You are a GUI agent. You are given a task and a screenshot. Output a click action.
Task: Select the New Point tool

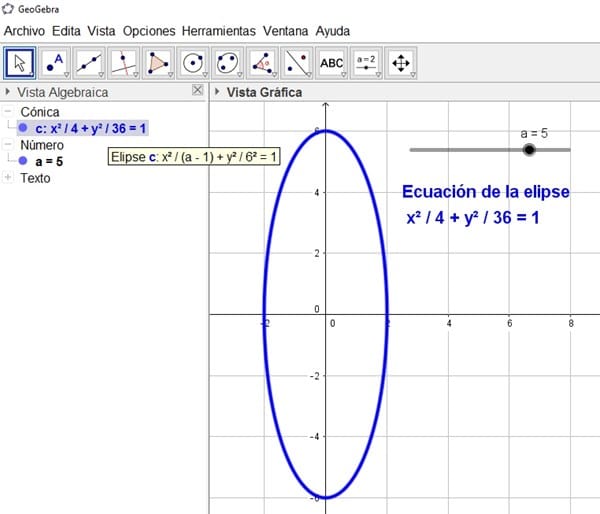coord(54,63)
